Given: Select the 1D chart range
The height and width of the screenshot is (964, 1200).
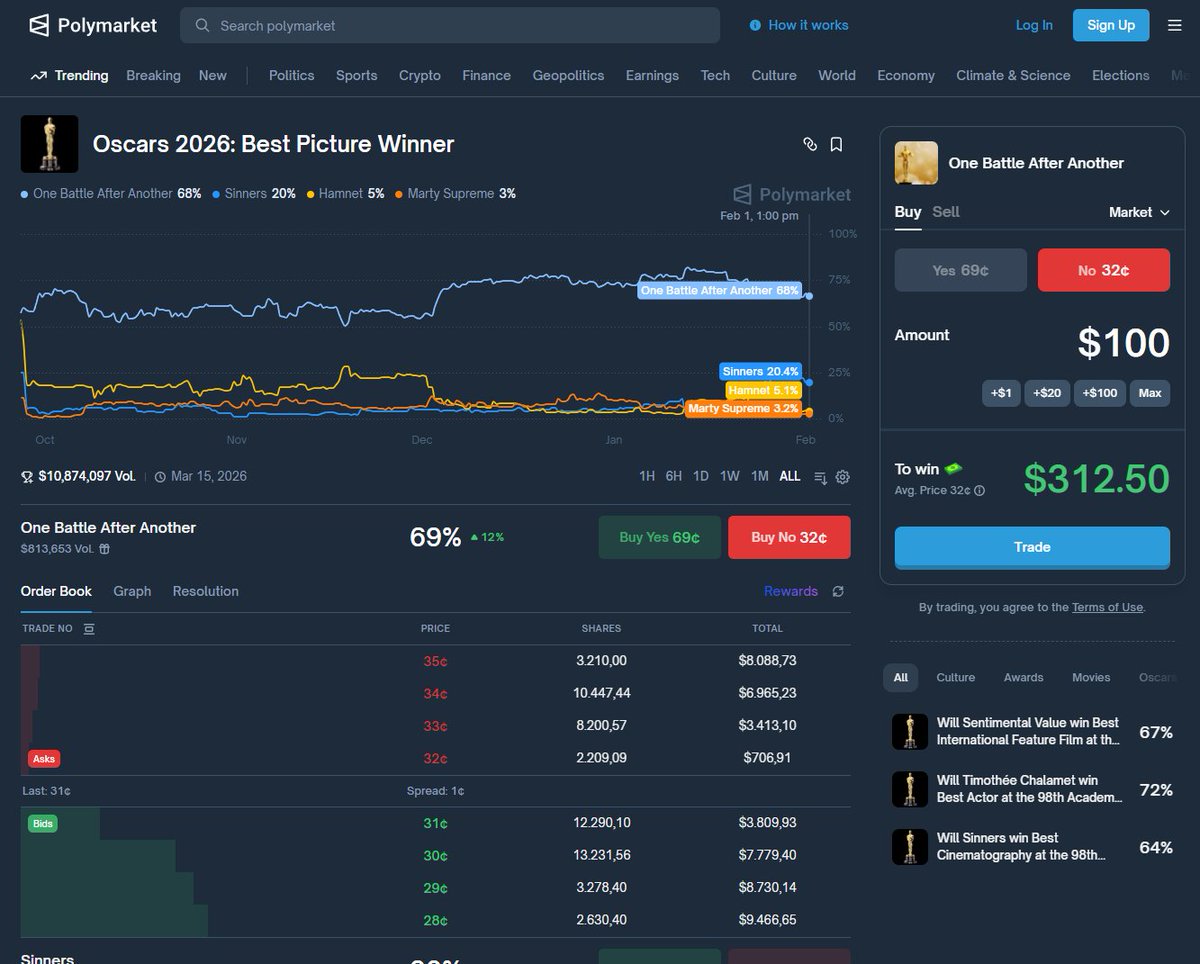Looking at the screenshot, I should point(701,476).
